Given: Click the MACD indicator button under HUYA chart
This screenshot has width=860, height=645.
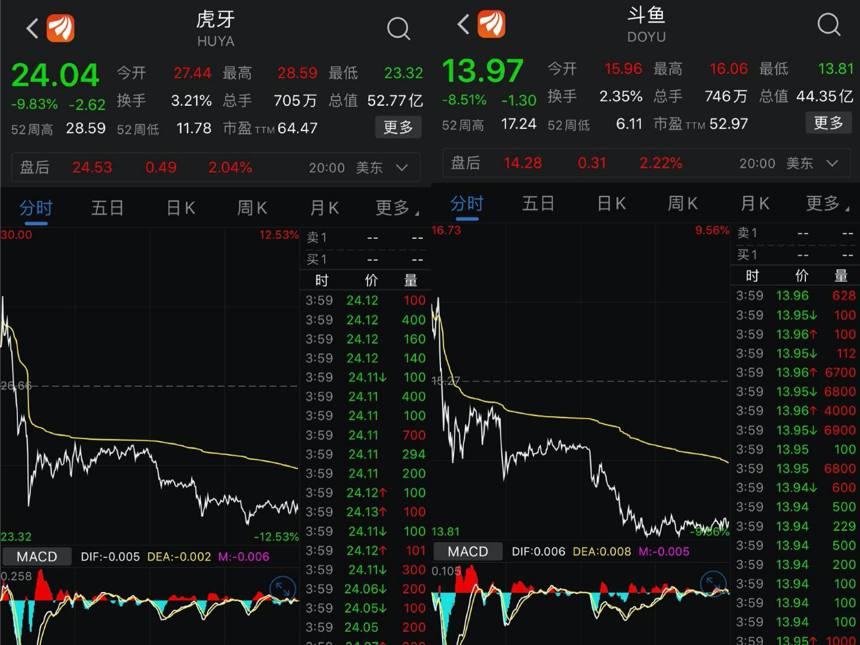Looking at the screenshot, I should pyautogui.click(x=37, y=557).
